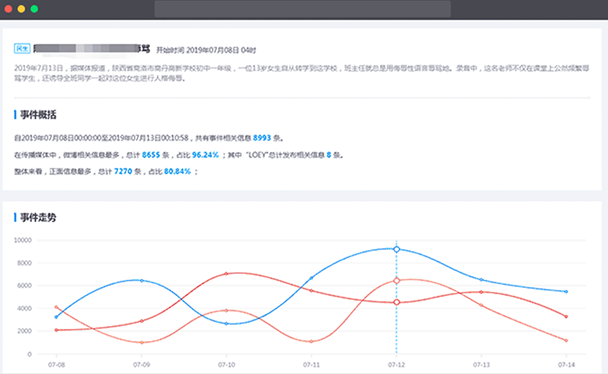Click the green maximize window button
The height and width of the screenshot is (374, 608).
(x=34, y=9)
